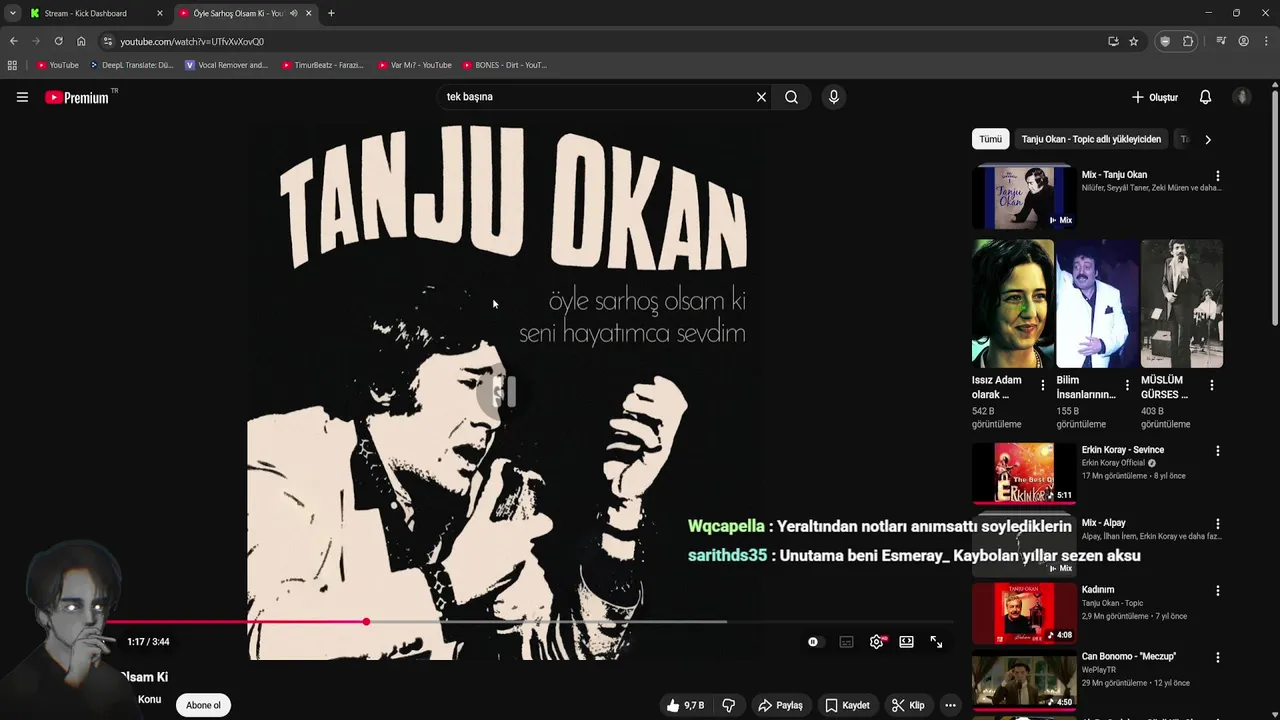The image size is (1280, 720).
Task: Enter fullscreen in the video player
Action: (936, 642)
